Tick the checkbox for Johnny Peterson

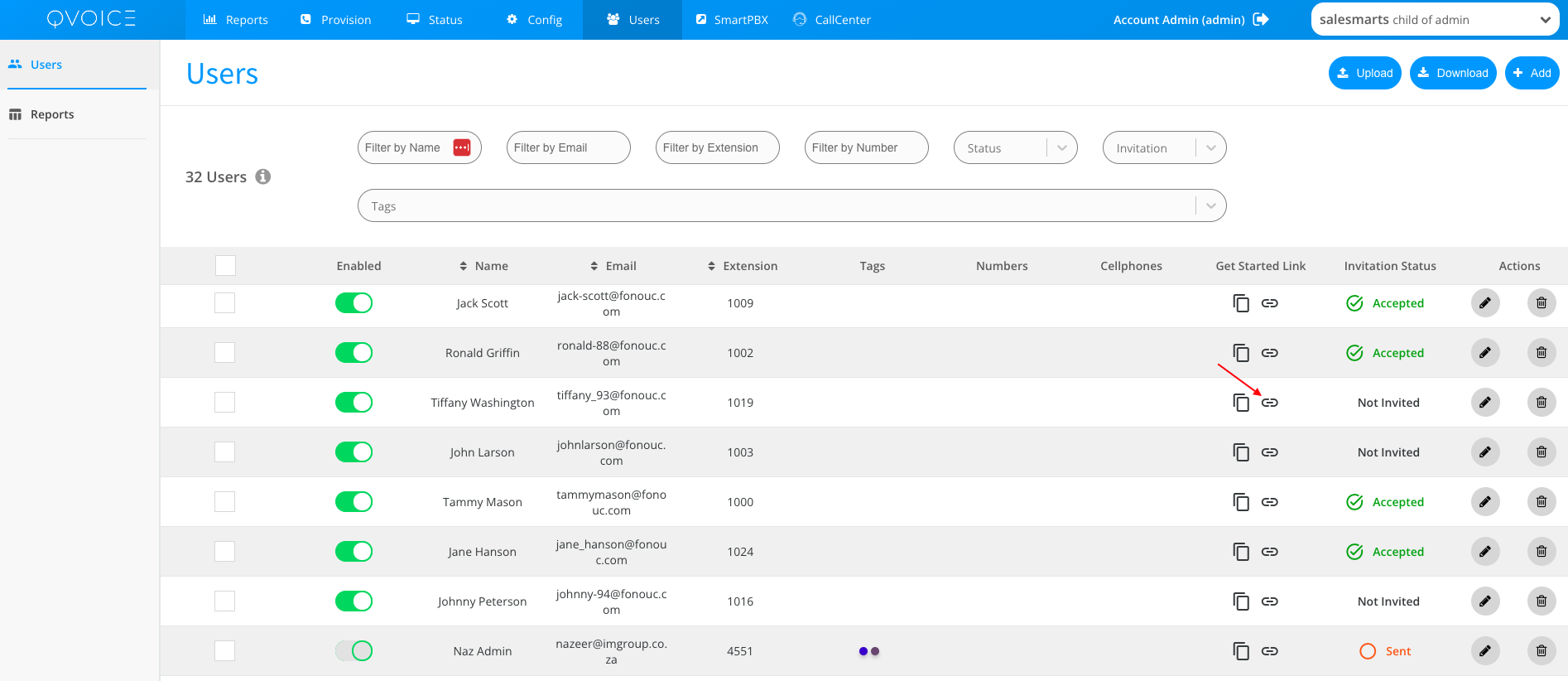pyautogui.click(x=224, y=601)
